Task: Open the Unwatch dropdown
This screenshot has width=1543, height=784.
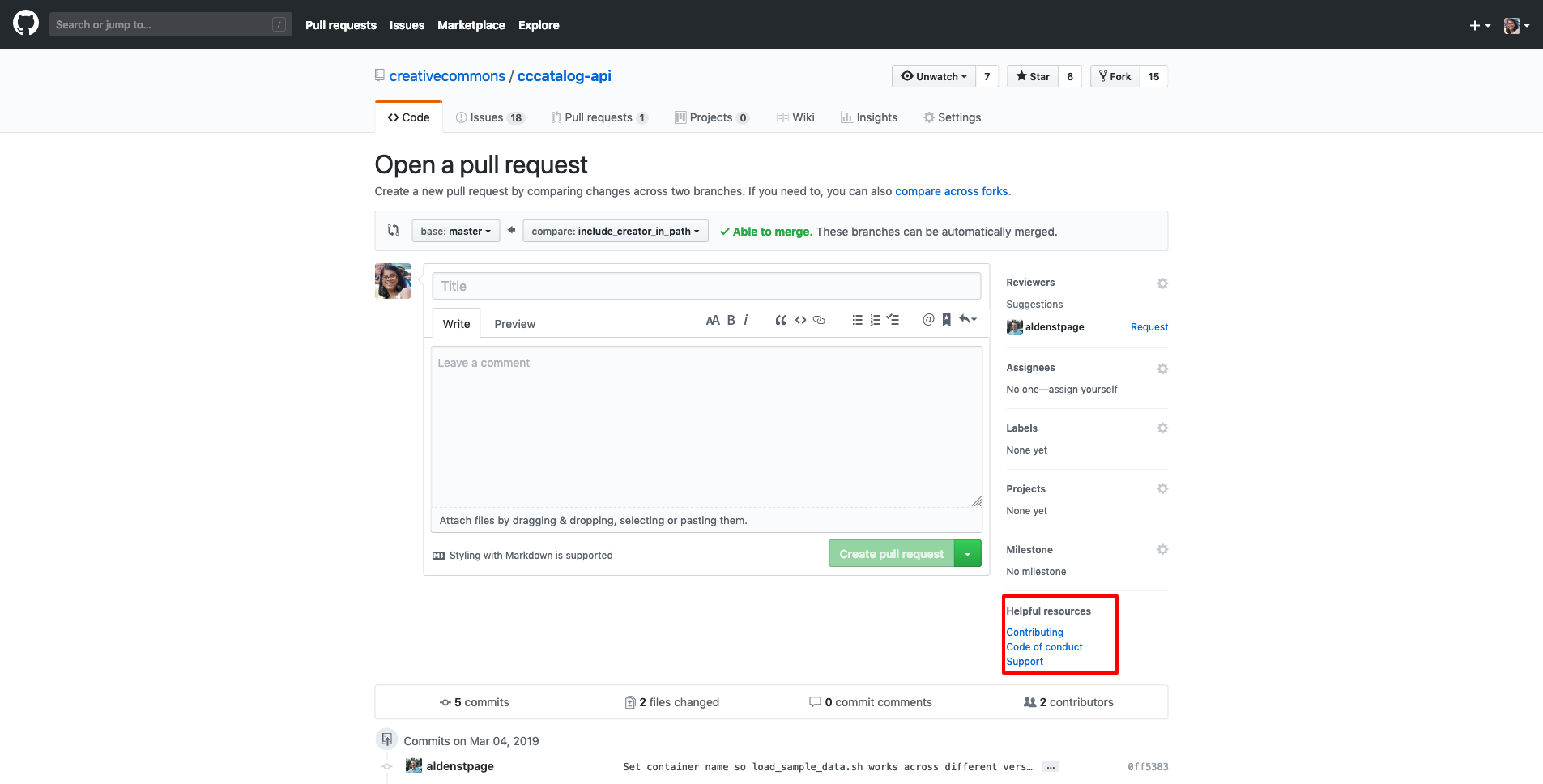Action: (x=934, y=76)
